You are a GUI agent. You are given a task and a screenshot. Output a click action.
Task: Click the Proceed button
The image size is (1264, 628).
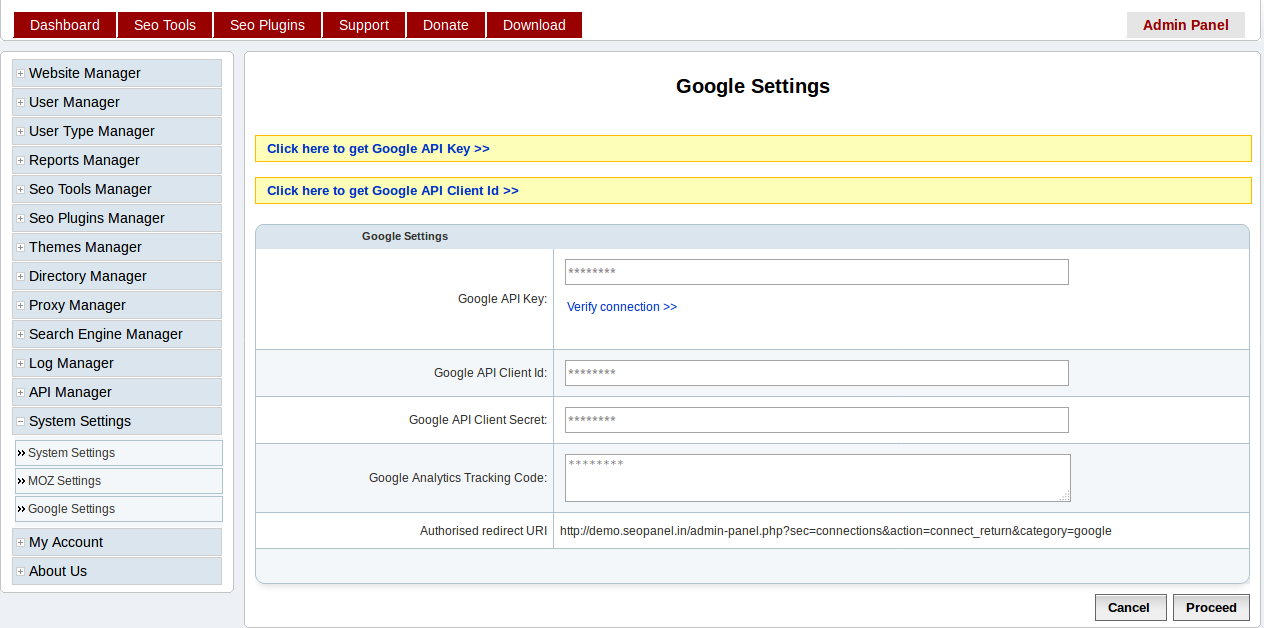pyautogui.click(x=1211, y=607)
